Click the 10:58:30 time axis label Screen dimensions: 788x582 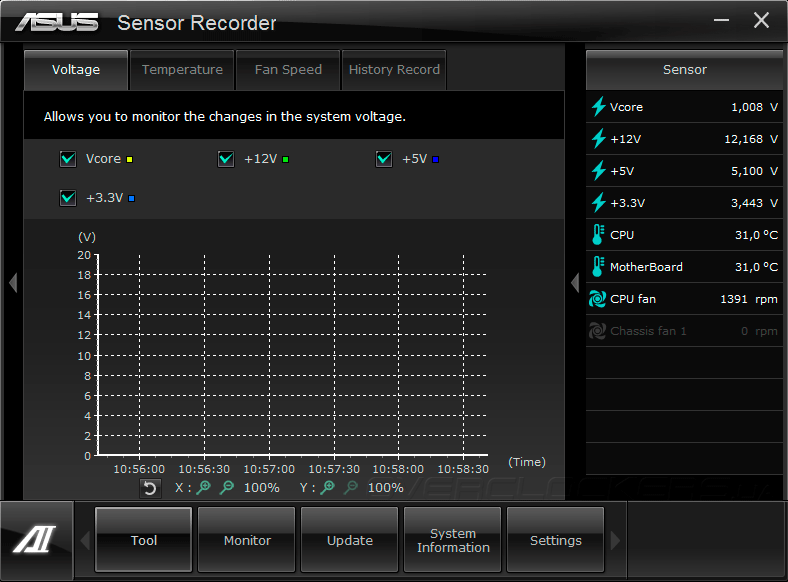(x=463, y=469)
